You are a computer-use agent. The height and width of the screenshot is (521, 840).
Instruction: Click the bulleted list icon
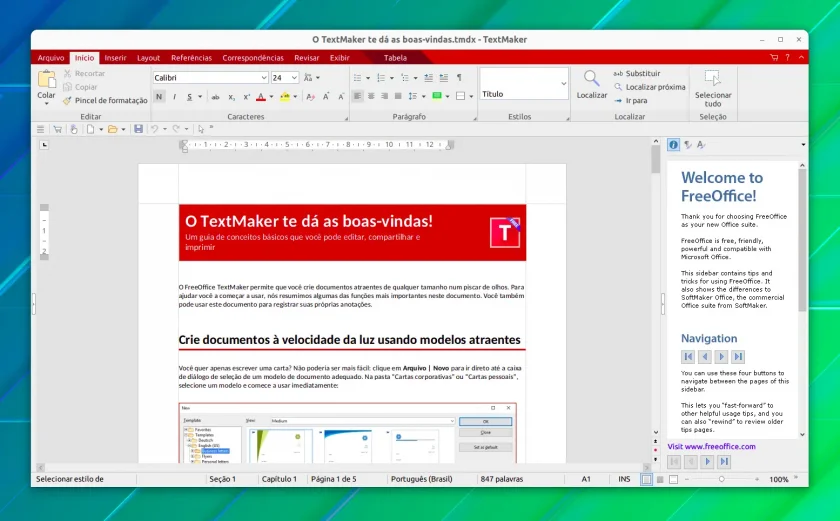[x=357, y=78]
